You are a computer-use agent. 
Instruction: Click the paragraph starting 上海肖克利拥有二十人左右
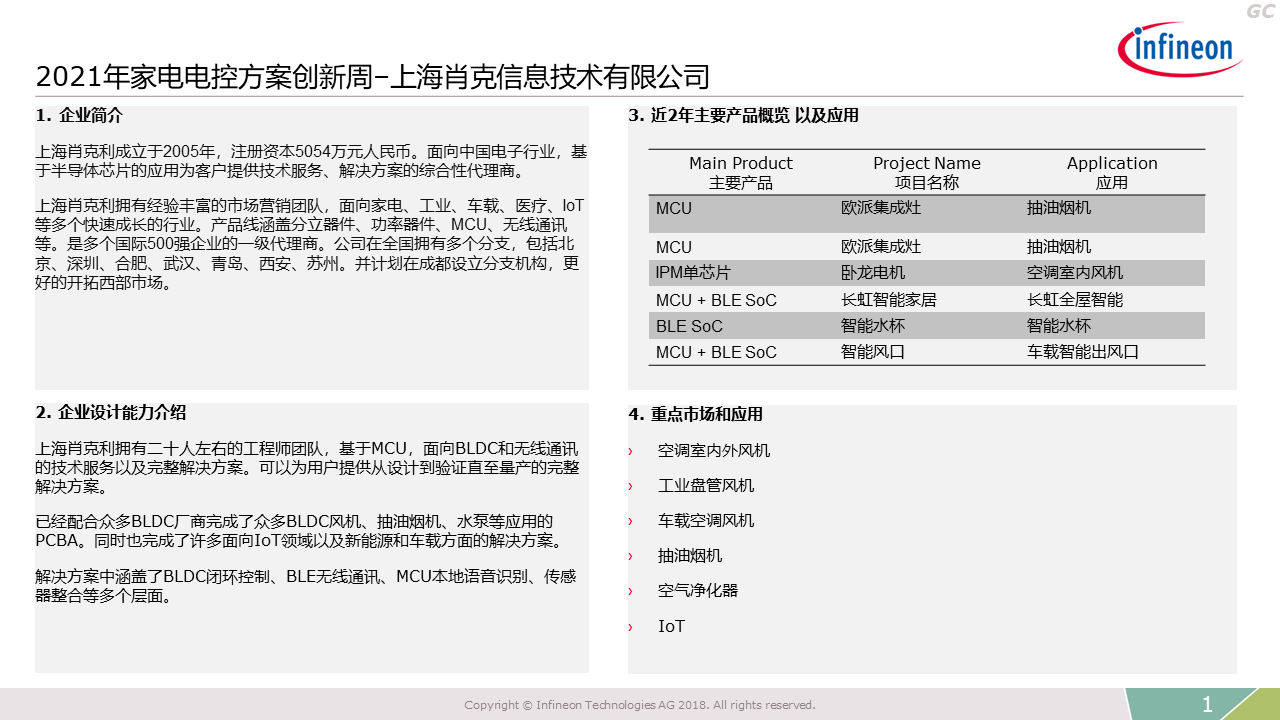[308, 469]
